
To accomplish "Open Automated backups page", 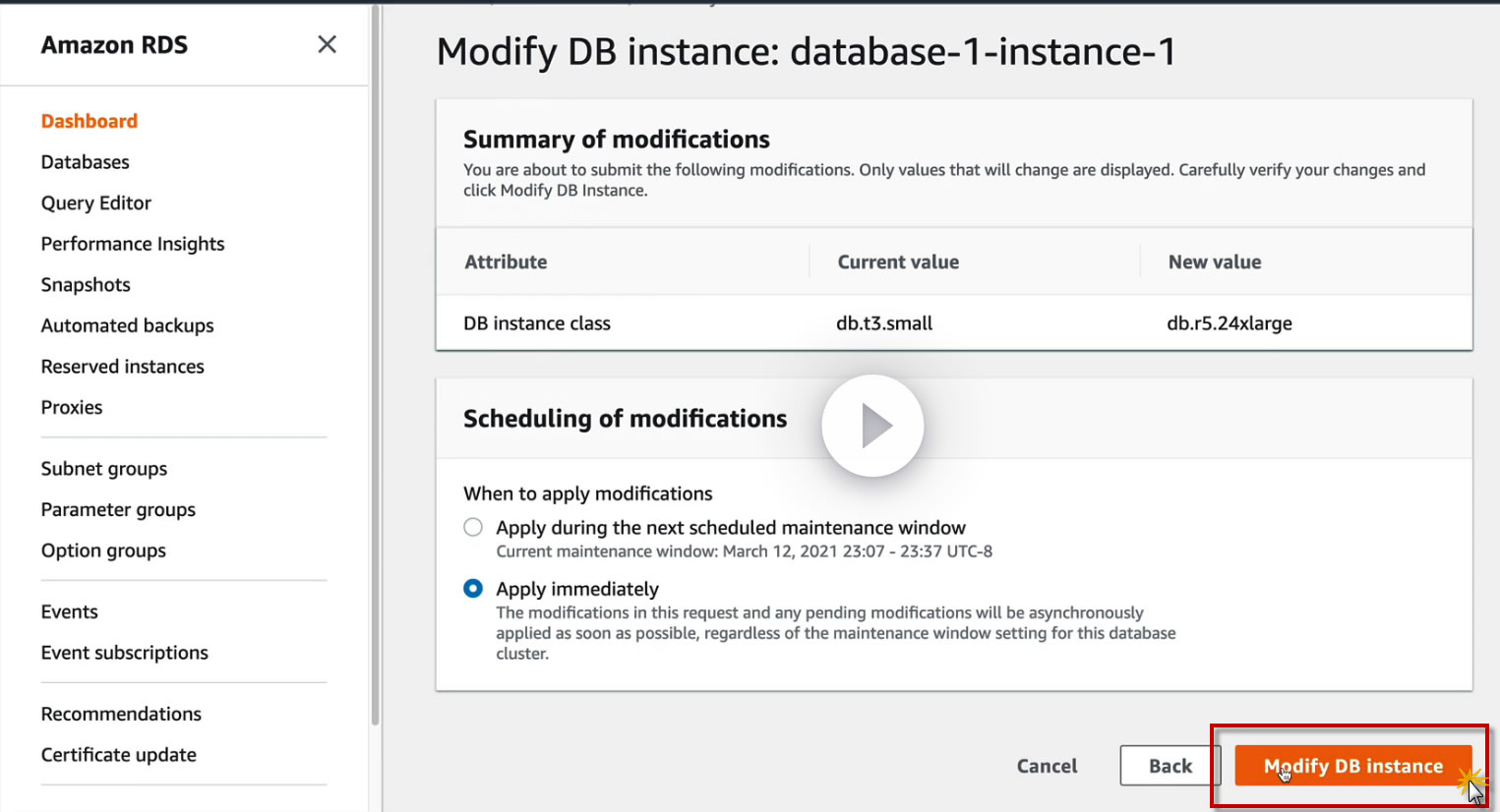I will (x=128, y=325).
